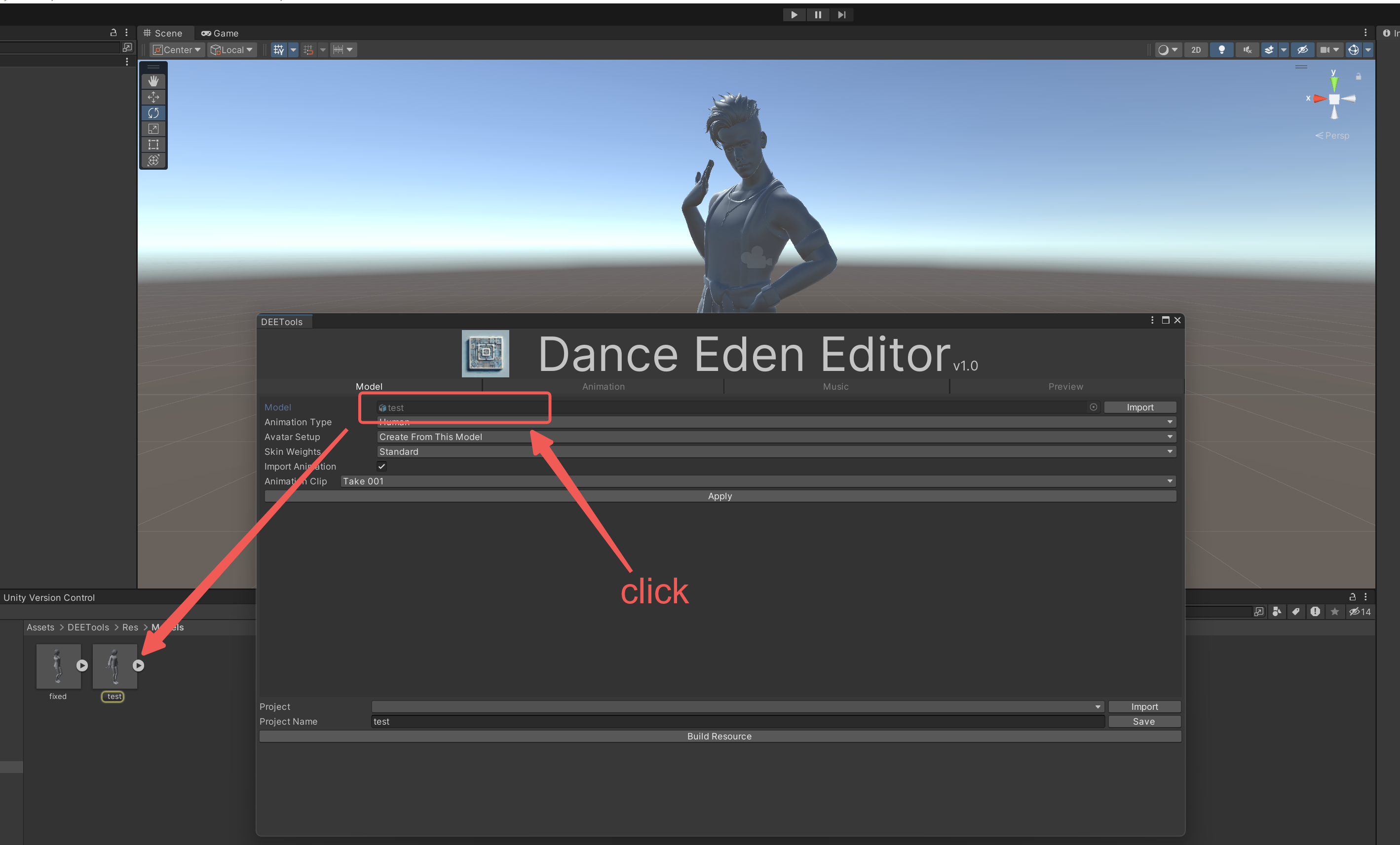Click the Step frame button
The image size is (1400, 845).
tap(841, 15)
